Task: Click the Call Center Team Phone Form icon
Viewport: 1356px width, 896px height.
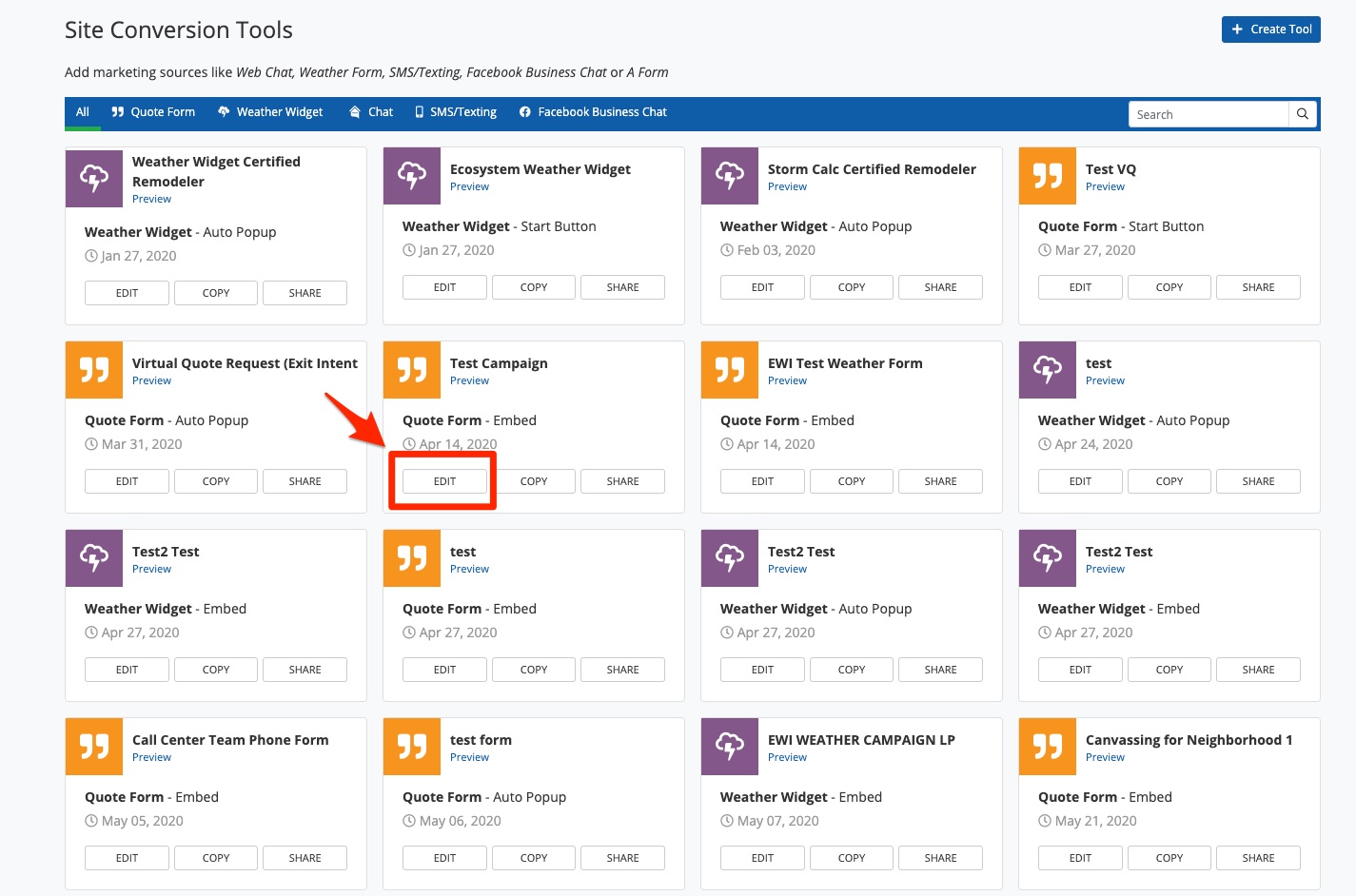Action: point(94,747)
